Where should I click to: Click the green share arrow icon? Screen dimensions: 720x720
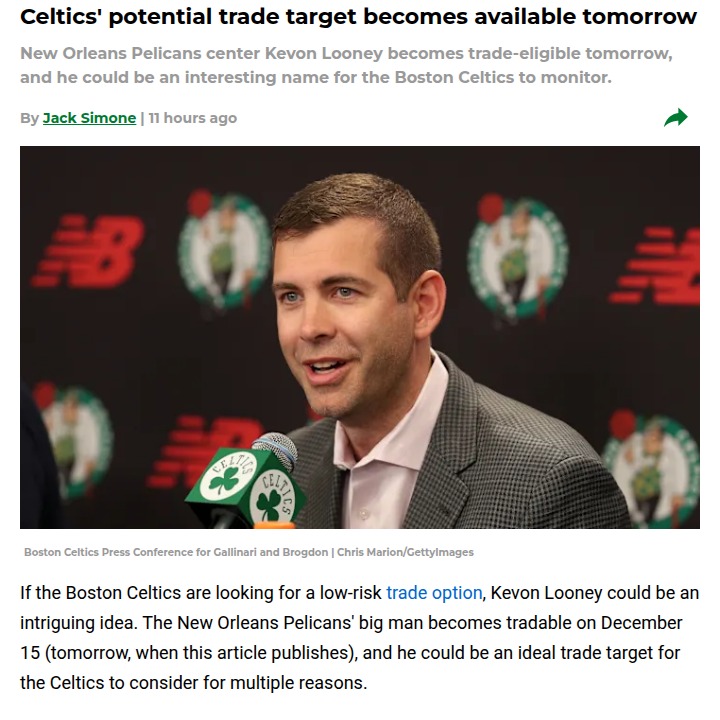click(676, 118)
